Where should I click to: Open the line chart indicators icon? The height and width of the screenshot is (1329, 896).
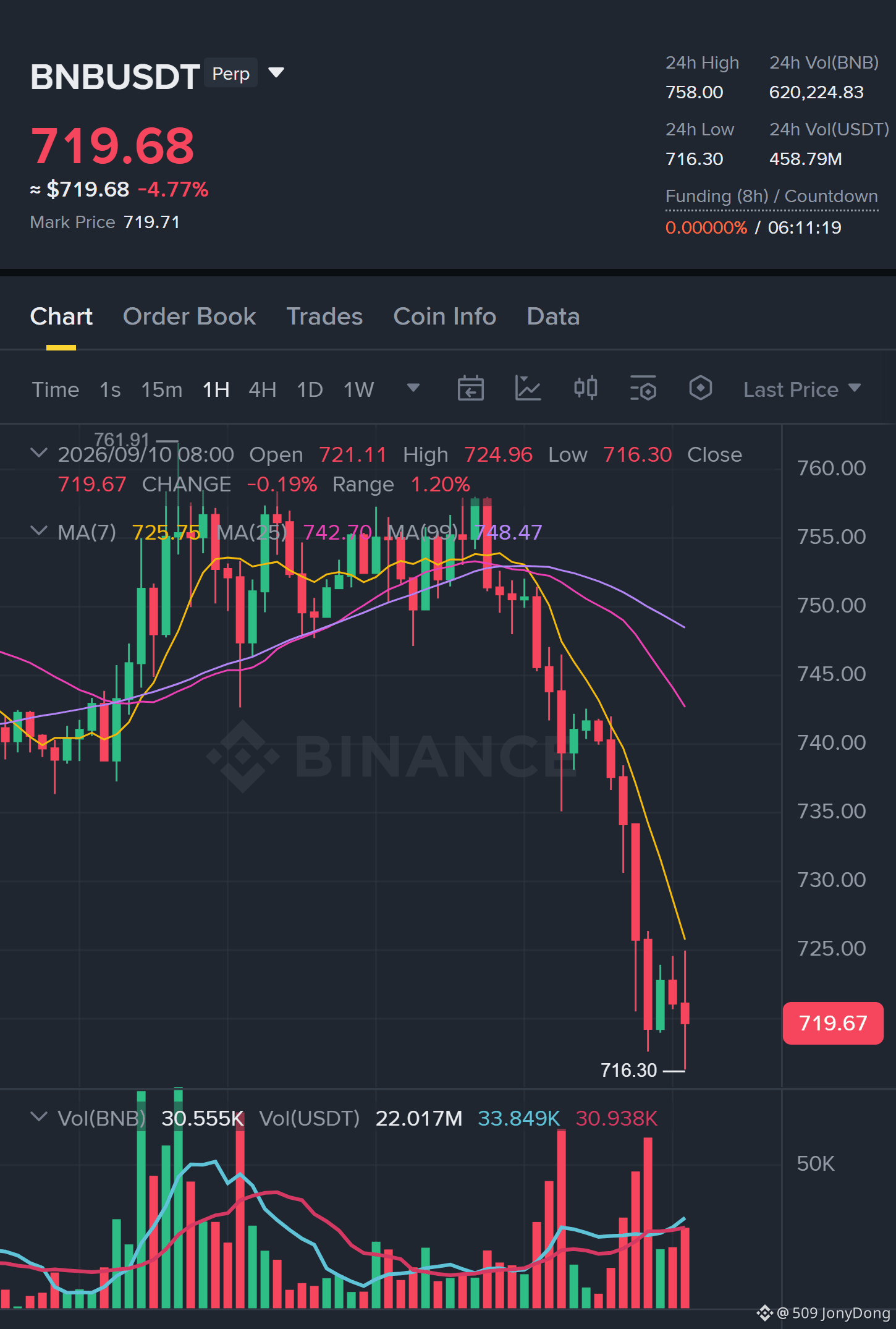click(x=528, y=389)
